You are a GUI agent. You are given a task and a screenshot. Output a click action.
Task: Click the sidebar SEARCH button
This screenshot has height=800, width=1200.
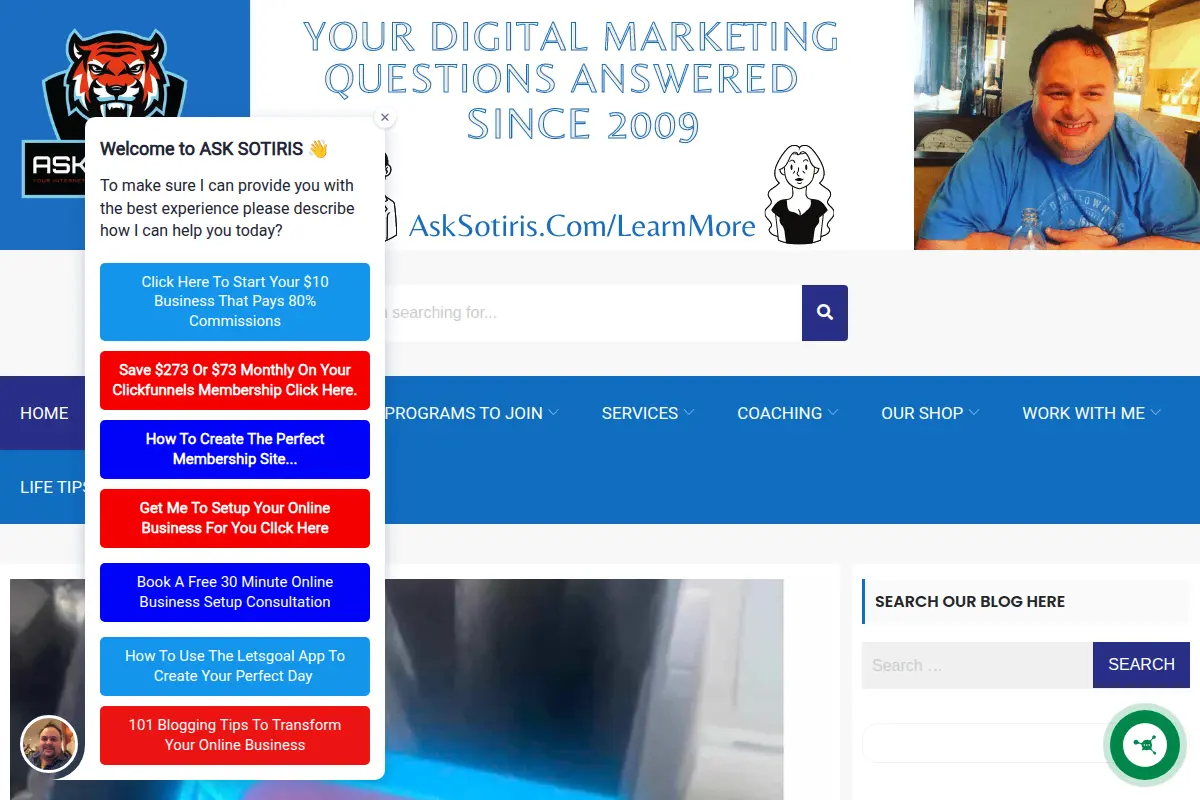click(x=1141, y=665)
